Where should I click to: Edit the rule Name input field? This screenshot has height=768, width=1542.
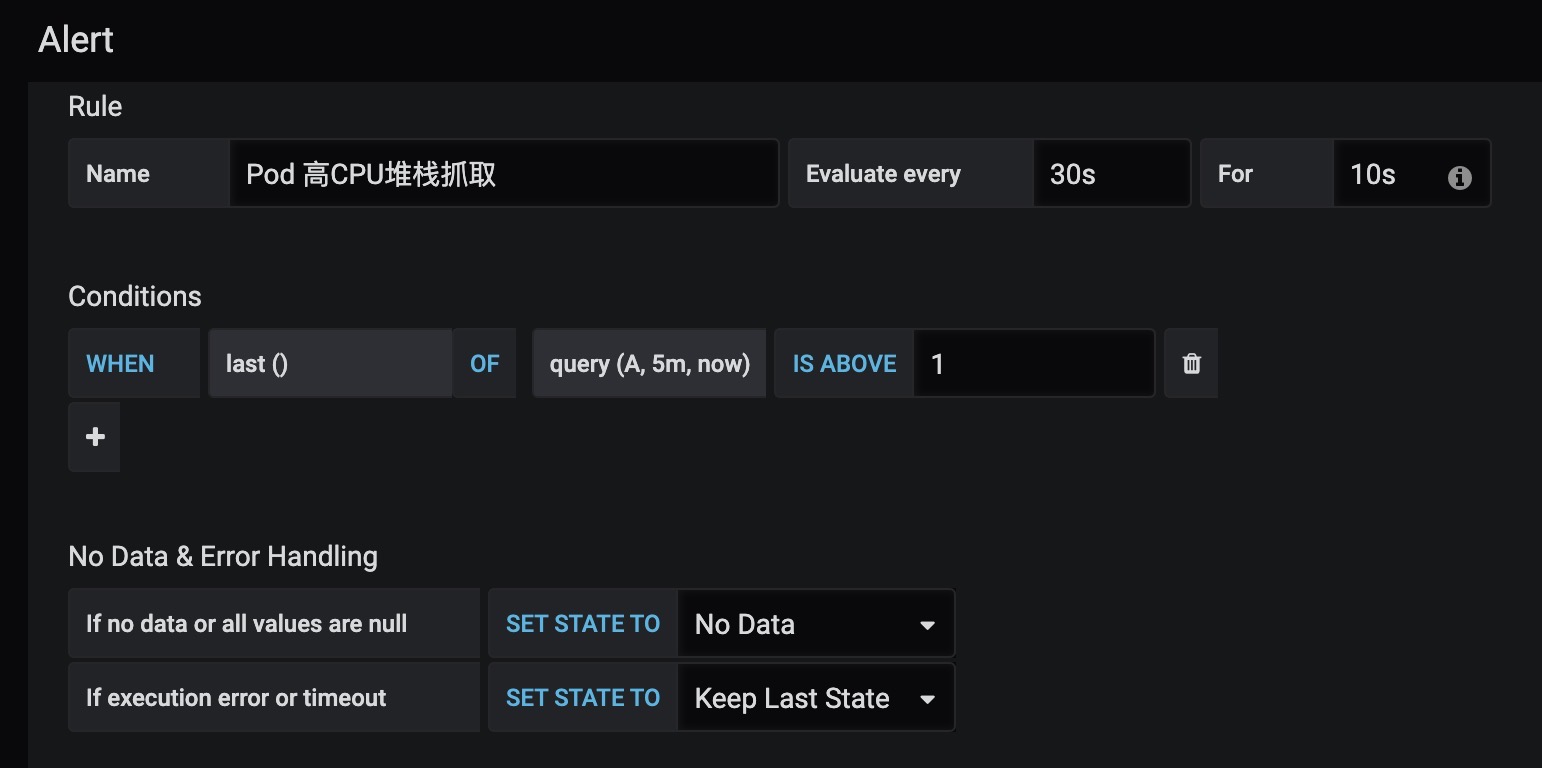click(503, 174)
